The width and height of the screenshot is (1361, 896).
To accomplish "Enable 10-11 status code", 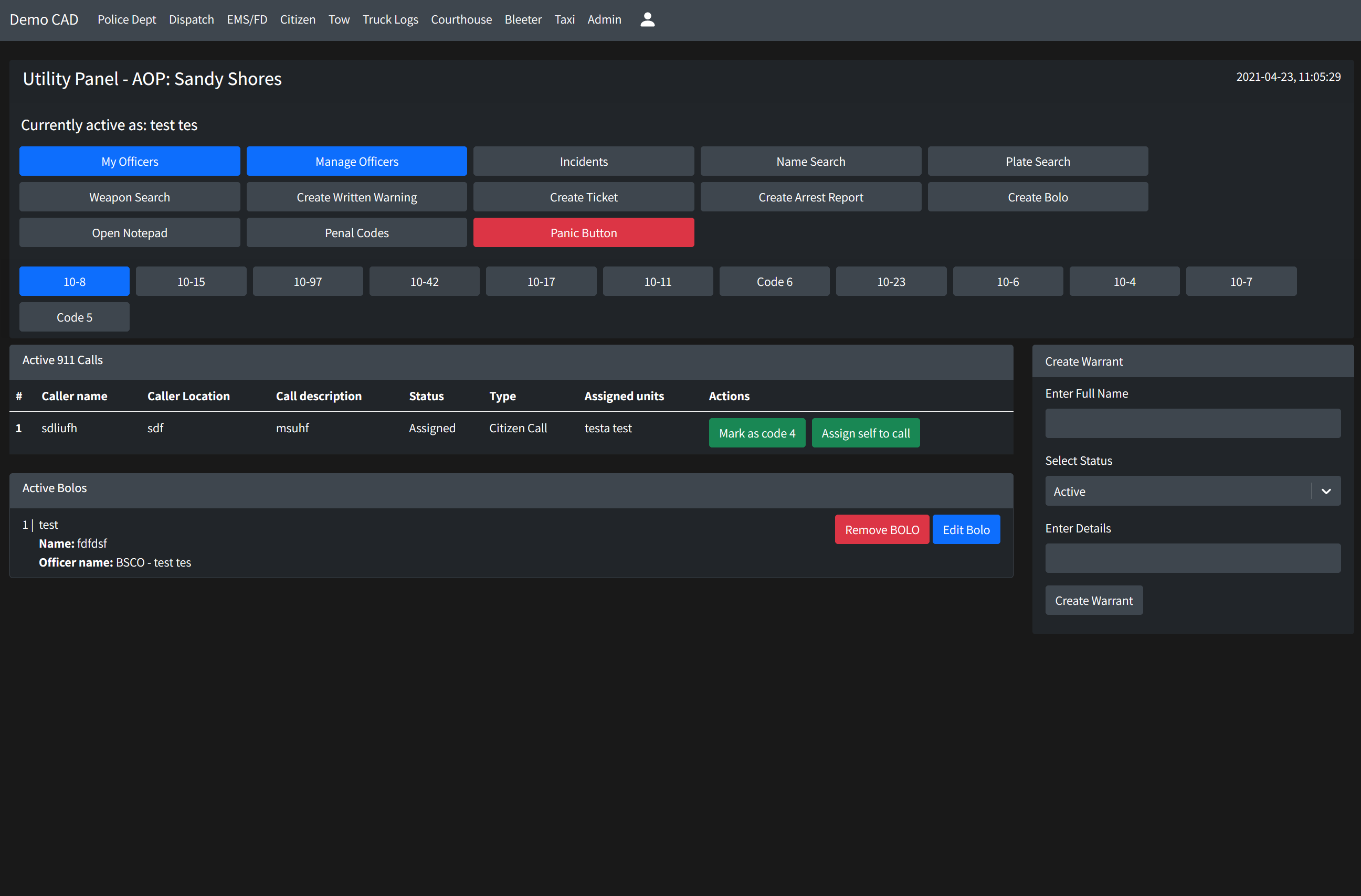I will [x=657, y=281].
